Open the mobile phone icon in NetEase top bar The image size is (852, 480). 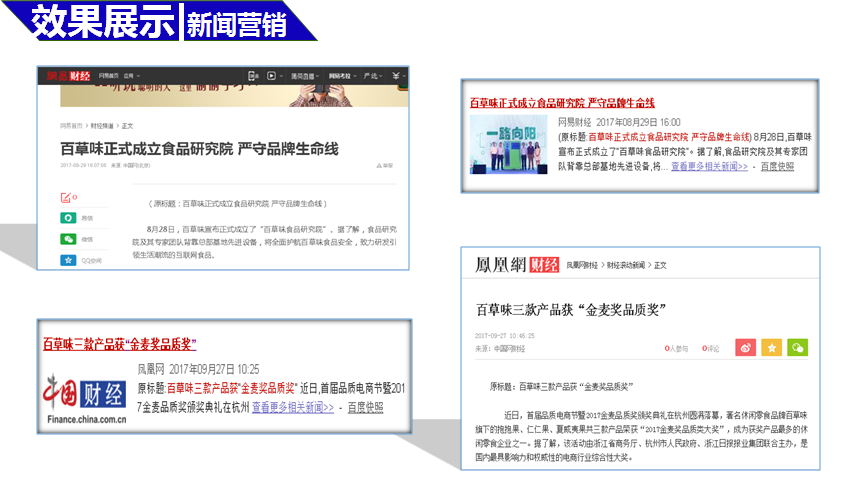point(252,76)
